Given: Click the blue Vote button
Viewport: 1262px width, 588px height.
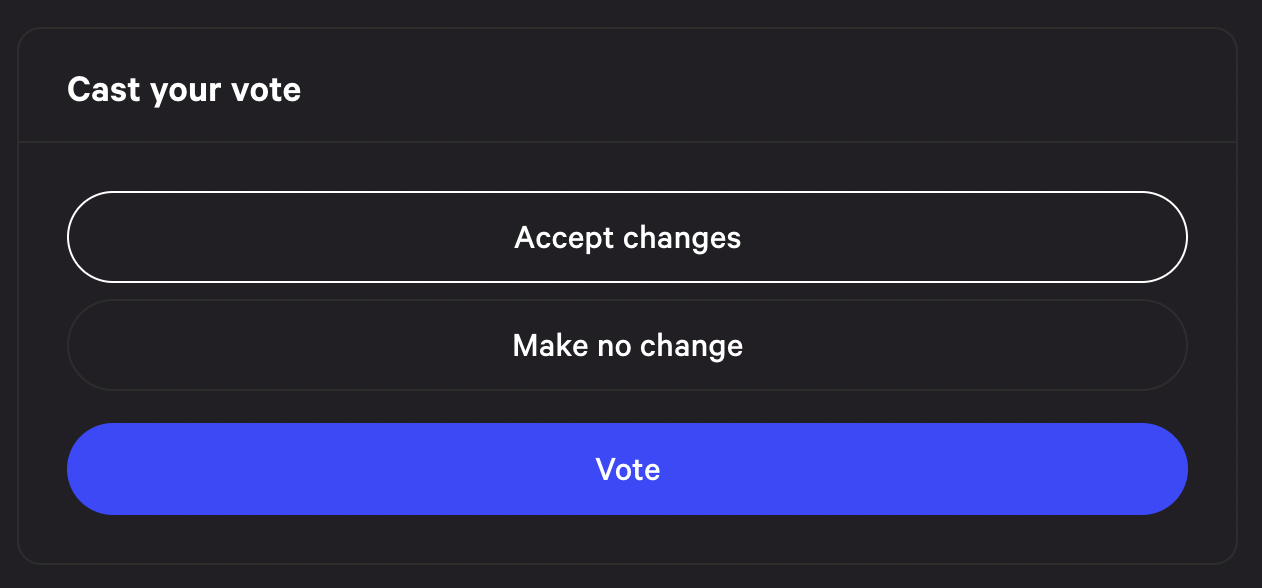Looking at the screenshot, I should click(x=627, y=469).
